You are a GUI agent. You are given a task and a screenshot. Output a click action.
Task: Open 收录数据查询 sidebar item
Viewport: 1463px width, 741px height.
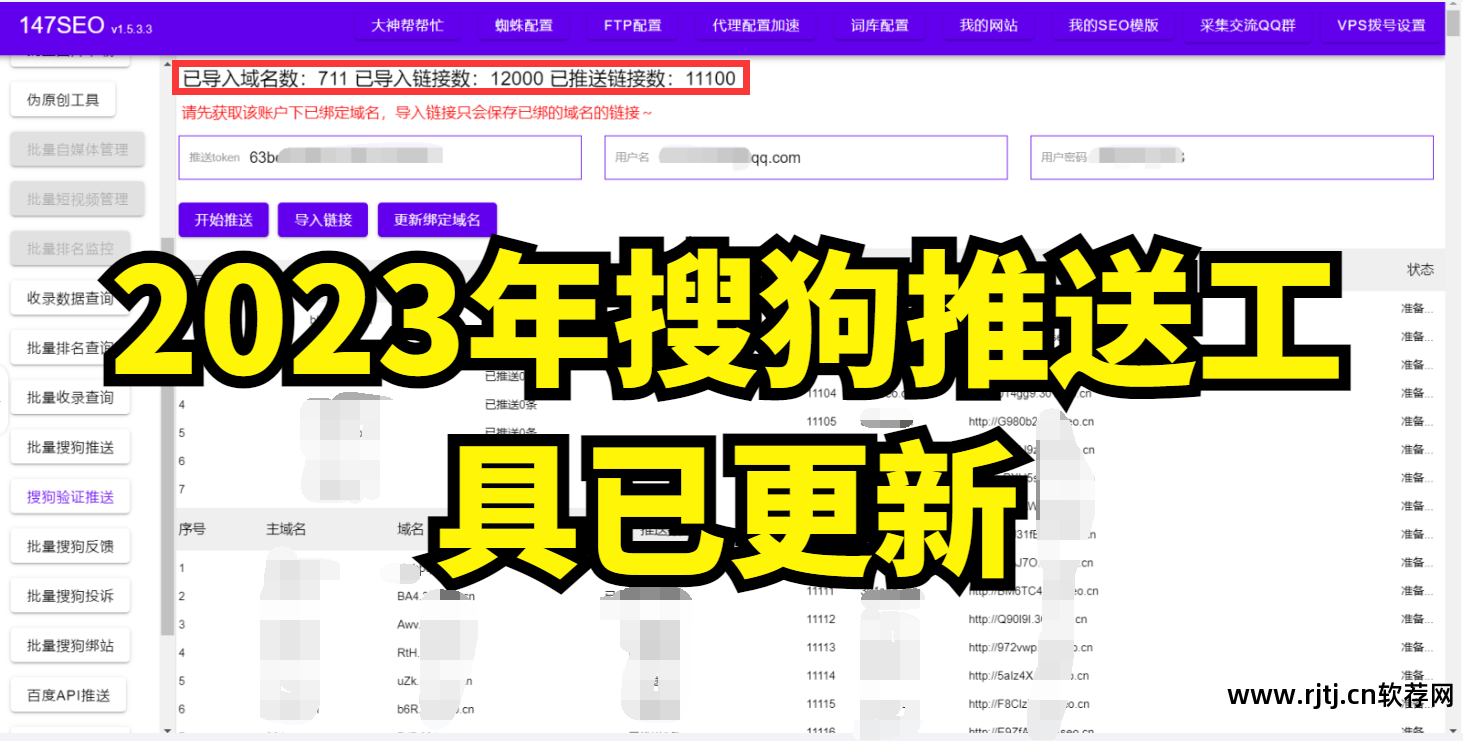70,298
